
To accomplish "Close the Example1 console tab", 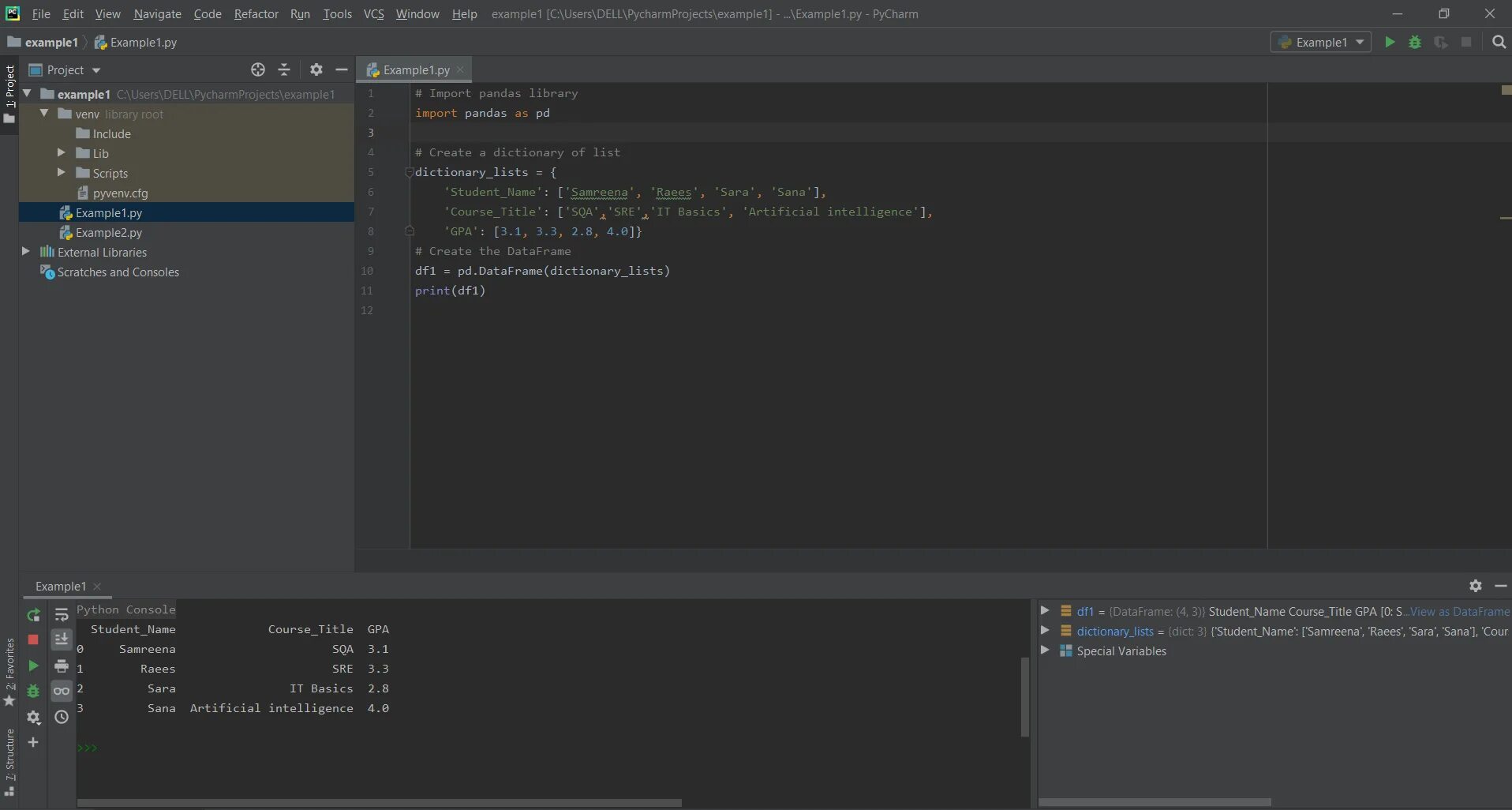I will click(97, 586).
